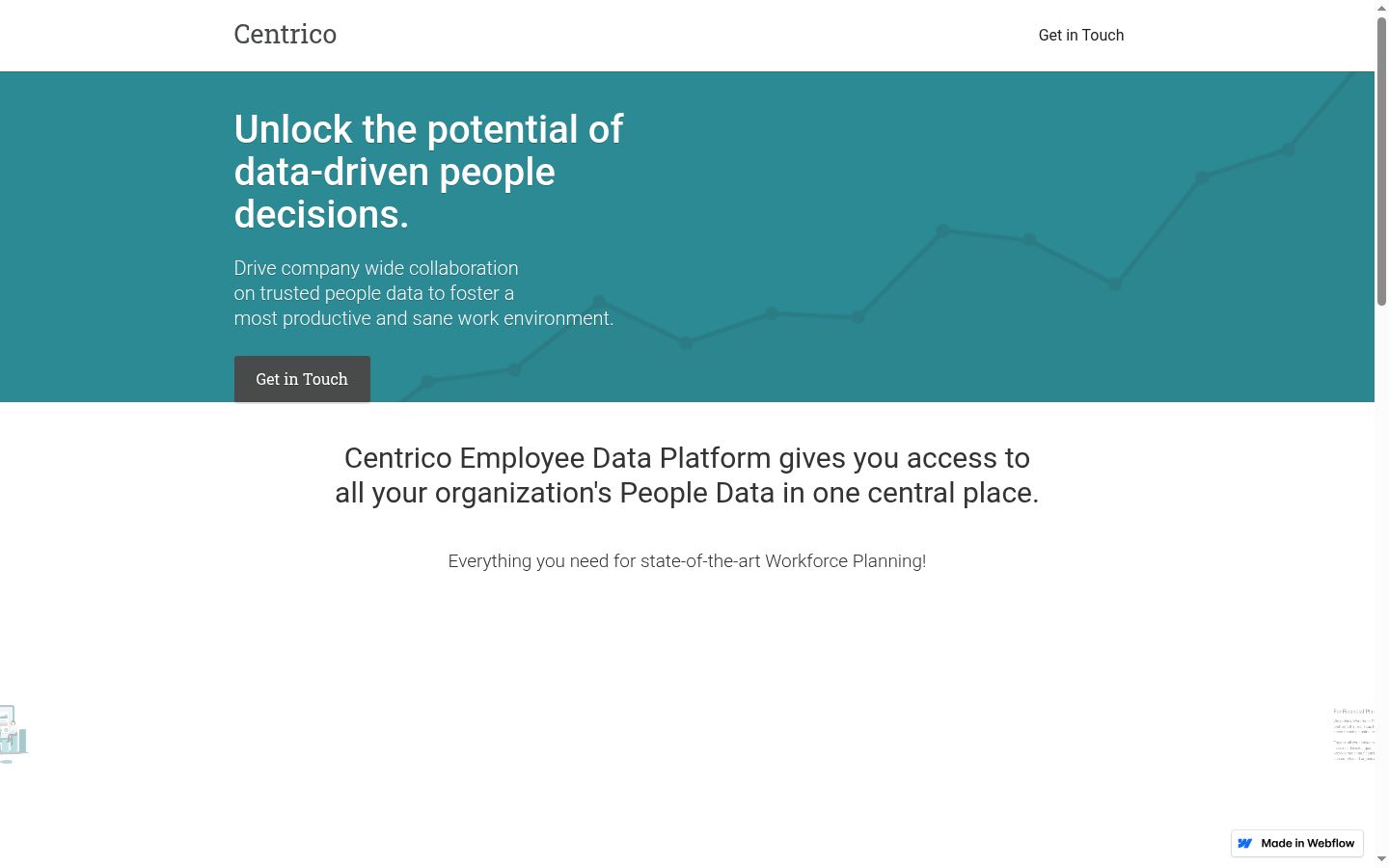Open the Centrico logo home link
This screenshot has height=868, width=1389.
tap(286, 35)
